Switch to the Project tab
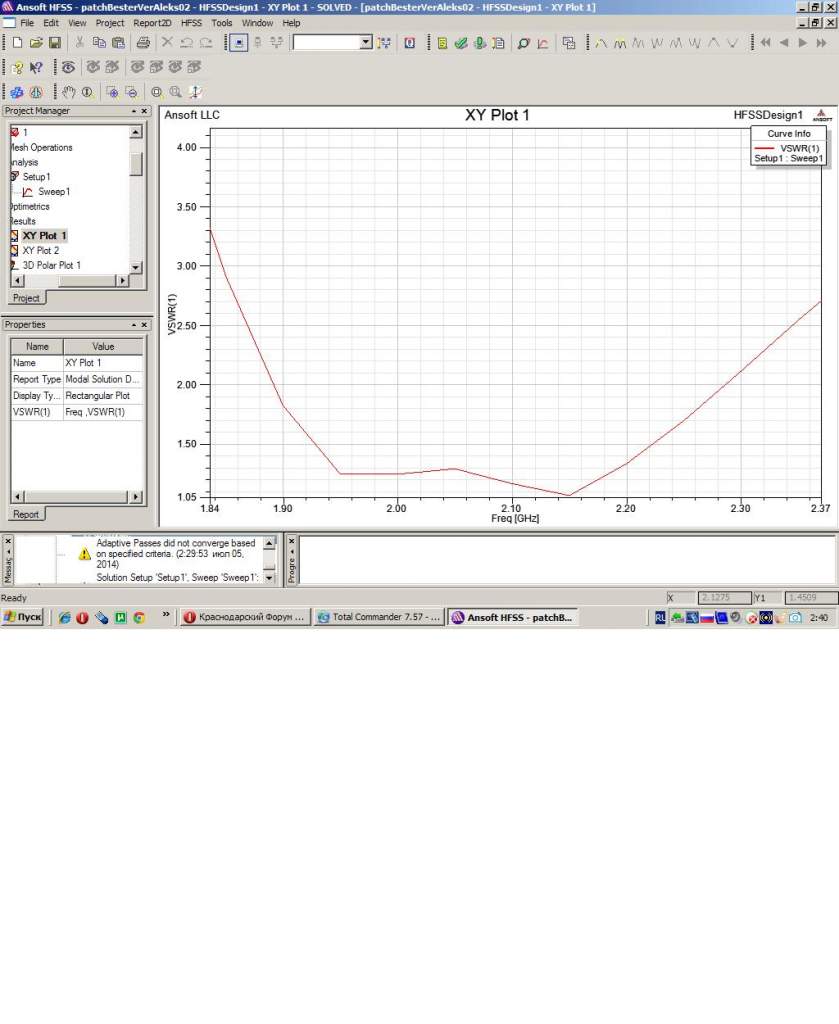This screenshot has width=839, height=1024. (26, 298)
